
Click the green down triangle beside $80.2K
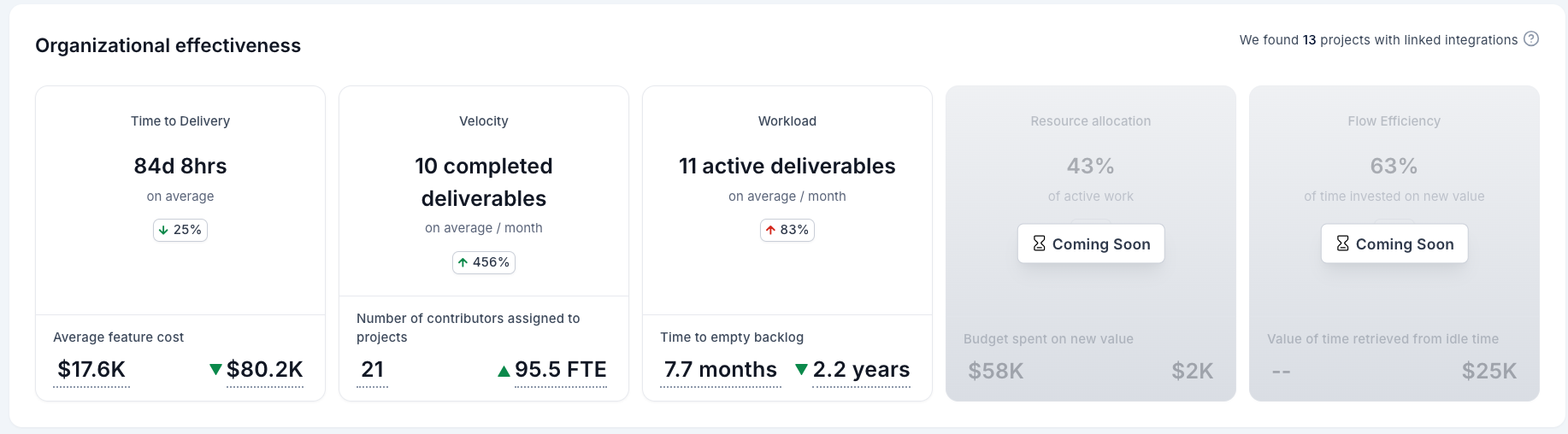[x=215, y=369]
